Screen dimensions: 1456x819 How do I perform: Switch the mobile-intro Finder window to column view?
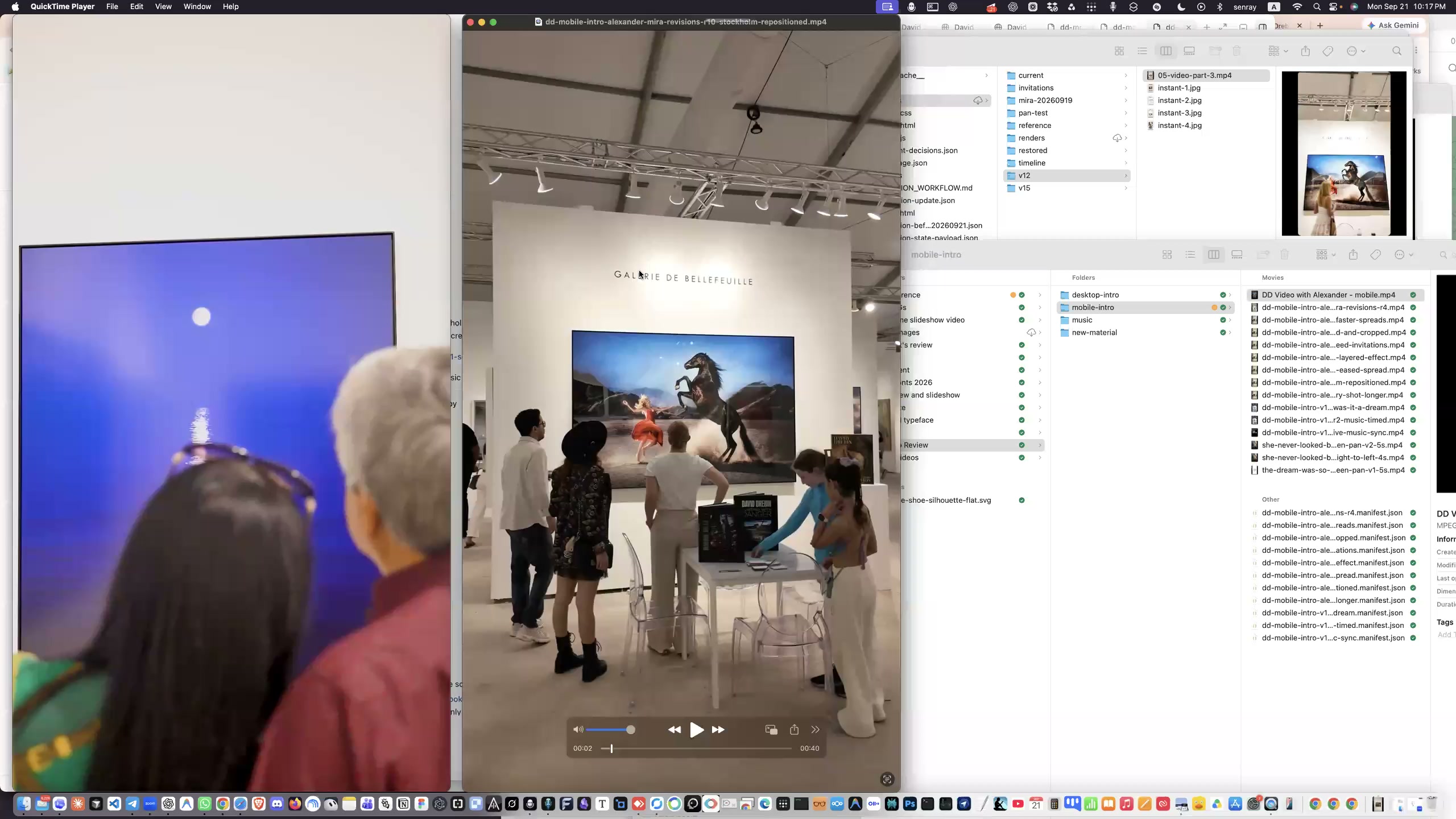point(1214,255)
